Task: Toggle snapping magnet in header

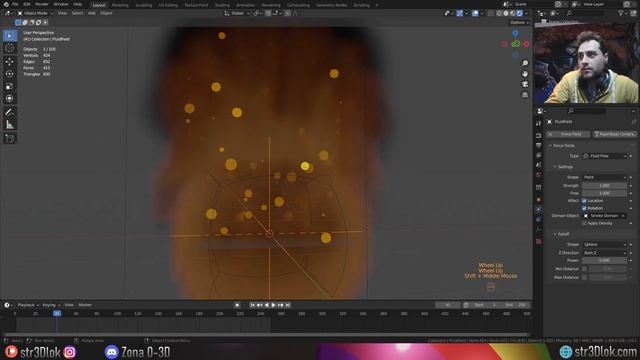Action: pyautogui.click(x=268, y=13)
